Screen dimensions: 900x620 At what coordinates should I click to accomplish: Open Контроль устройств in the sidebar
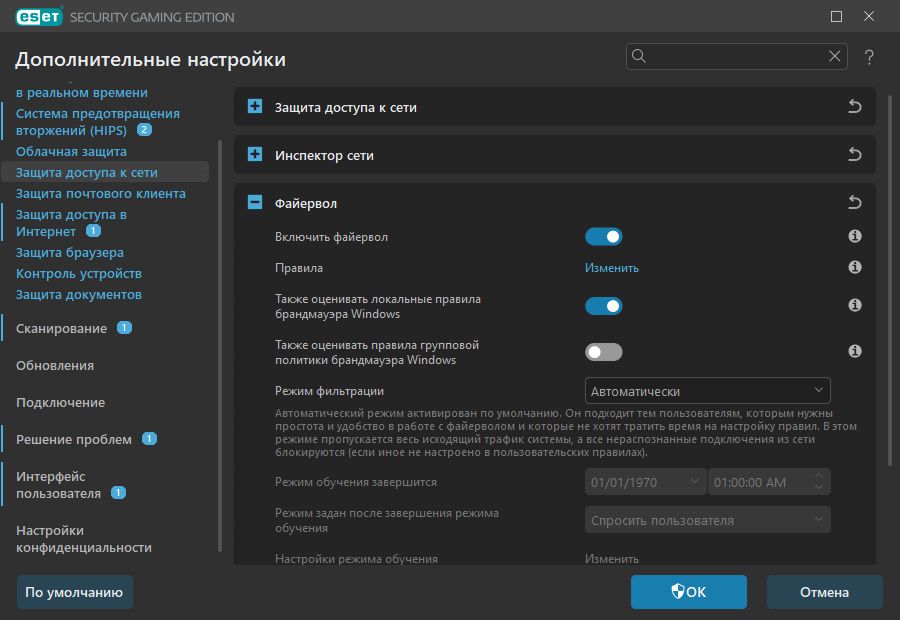[79, 274]
